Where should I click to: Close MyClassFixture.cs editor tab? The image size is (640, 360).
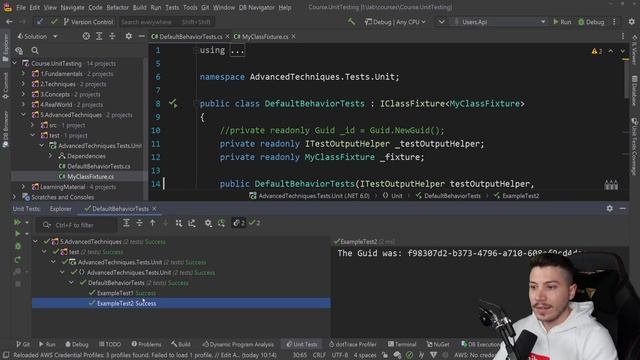[293, 37]
